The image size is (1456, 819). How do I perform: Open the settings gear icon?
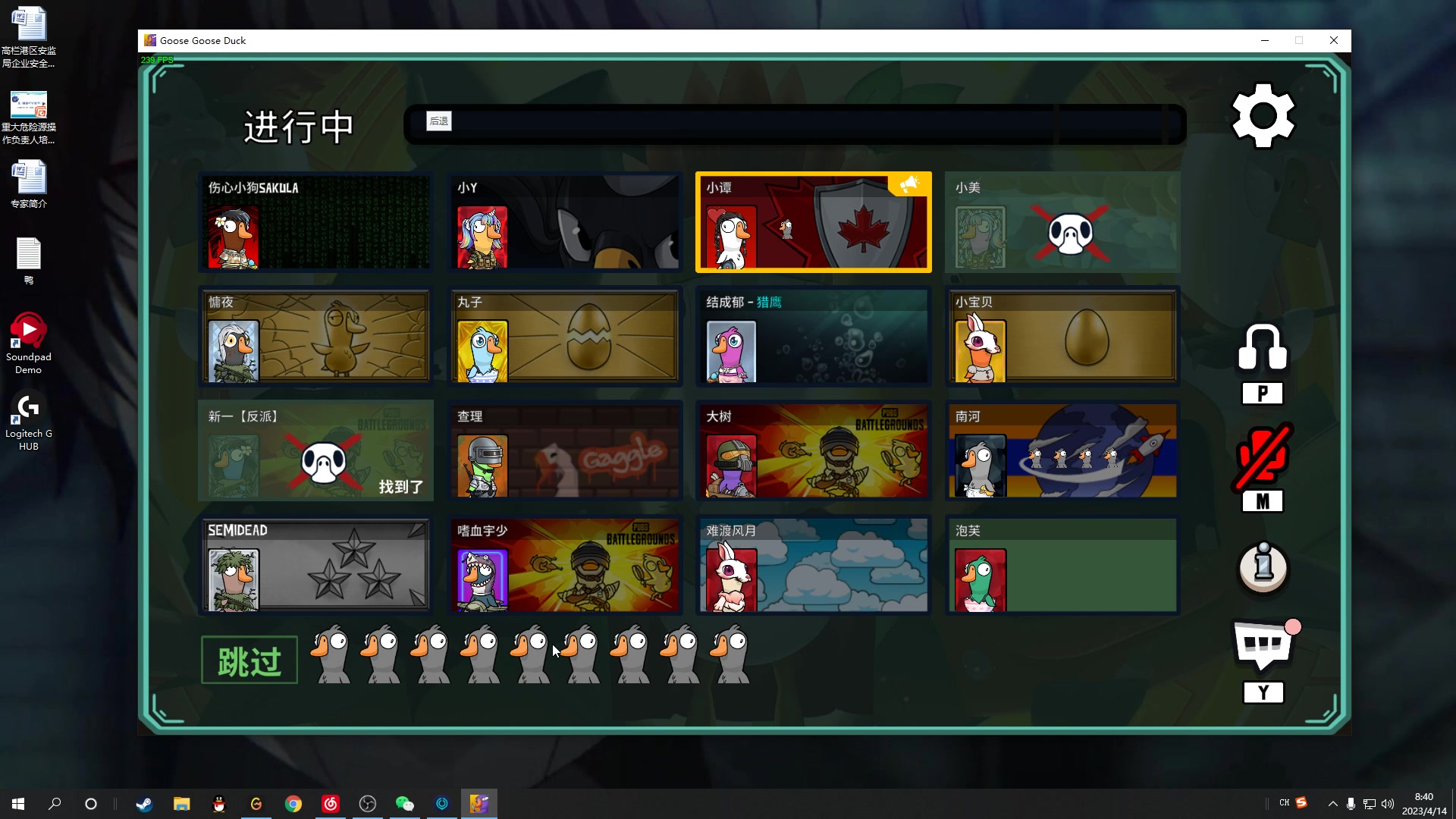coord(1263,116)
